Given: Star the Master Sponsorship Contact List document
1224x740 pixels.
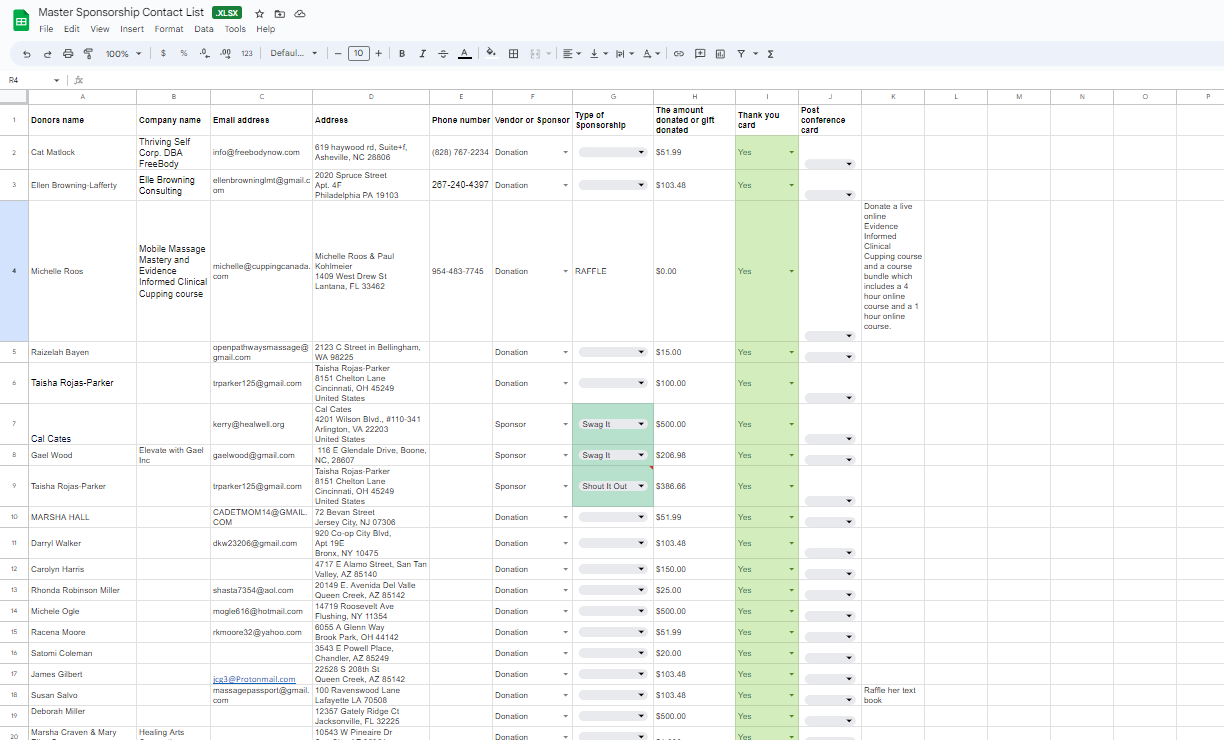Looking at the screenshot, I should pyautogui.click(x=260, y=14).
